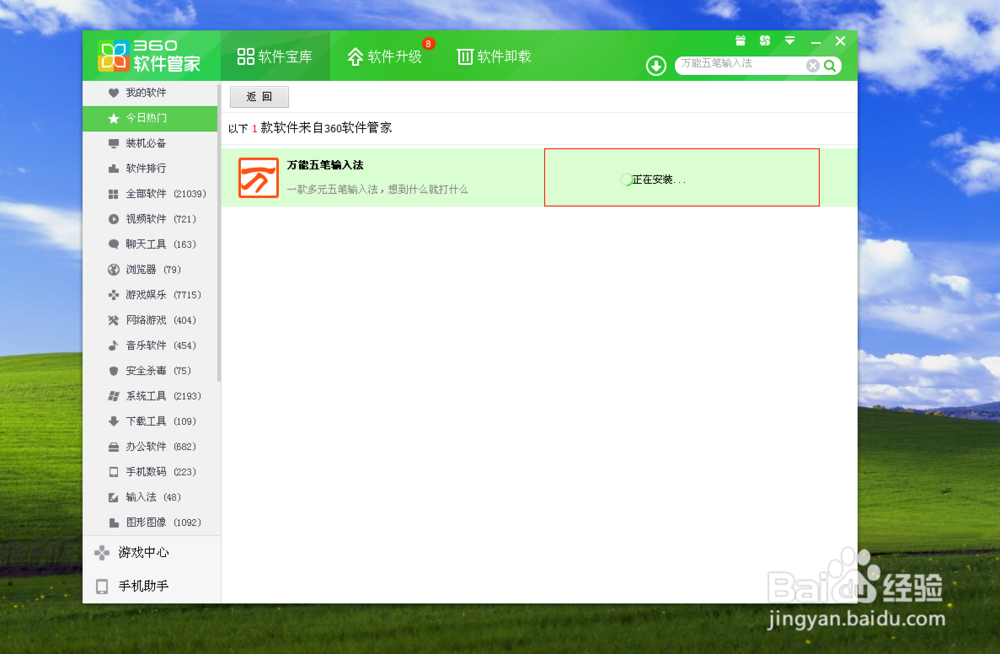Click the star icon beside 今日热门
The width and height of the screenshot is (1000, 654).
tap(114, 118)
